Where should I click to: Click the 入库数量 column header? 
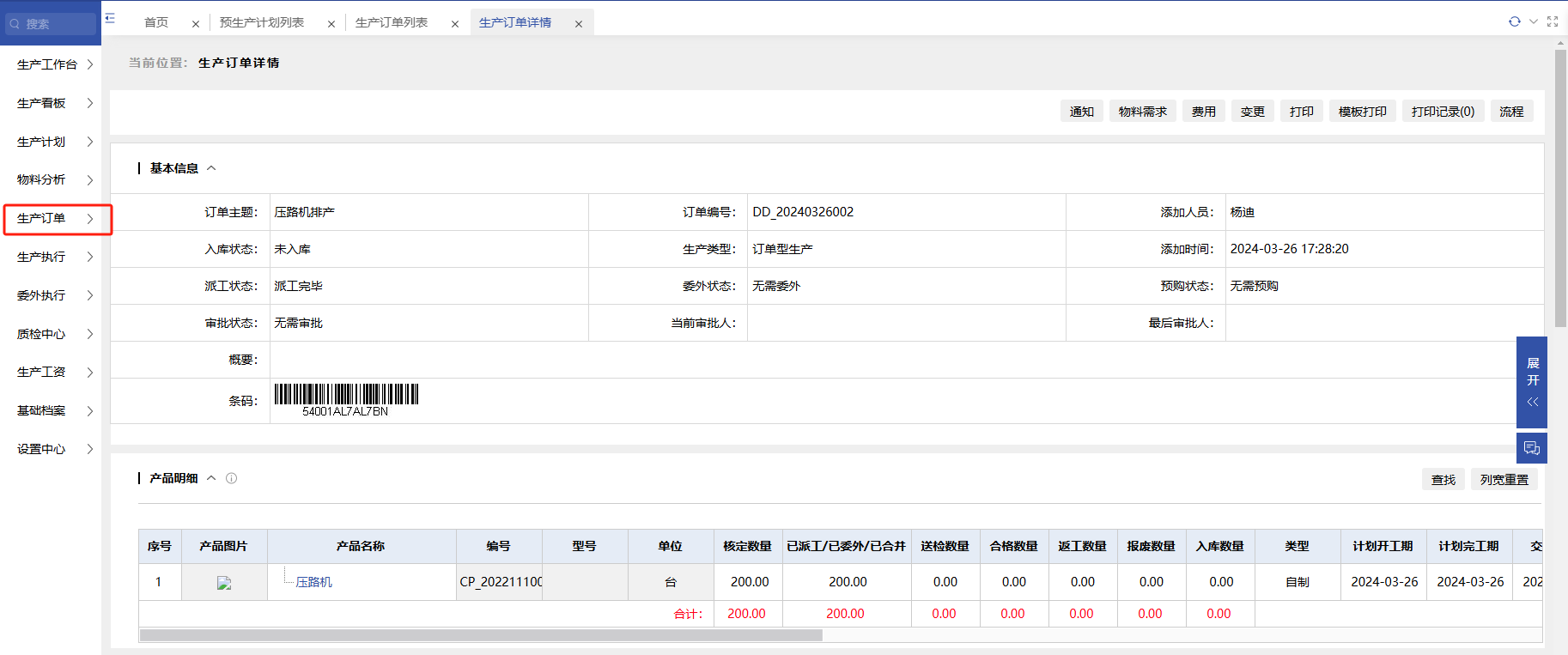[1220, 546]
